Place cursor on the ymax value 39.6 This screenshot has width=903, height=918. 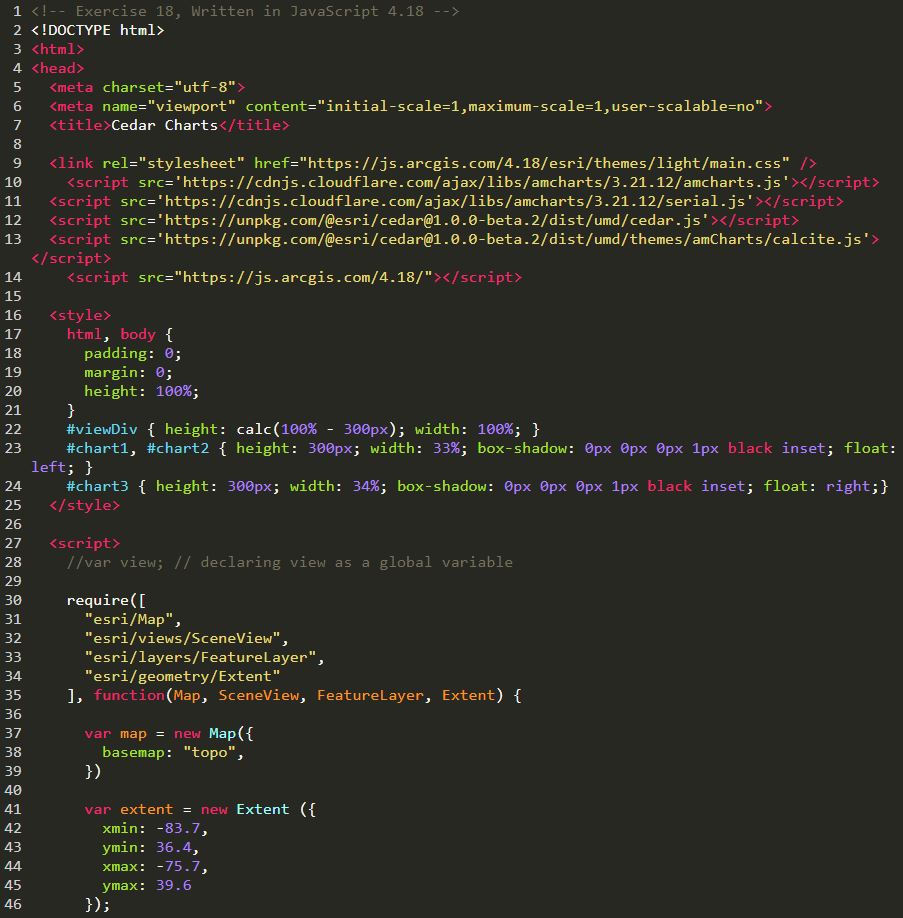(173, 885)
